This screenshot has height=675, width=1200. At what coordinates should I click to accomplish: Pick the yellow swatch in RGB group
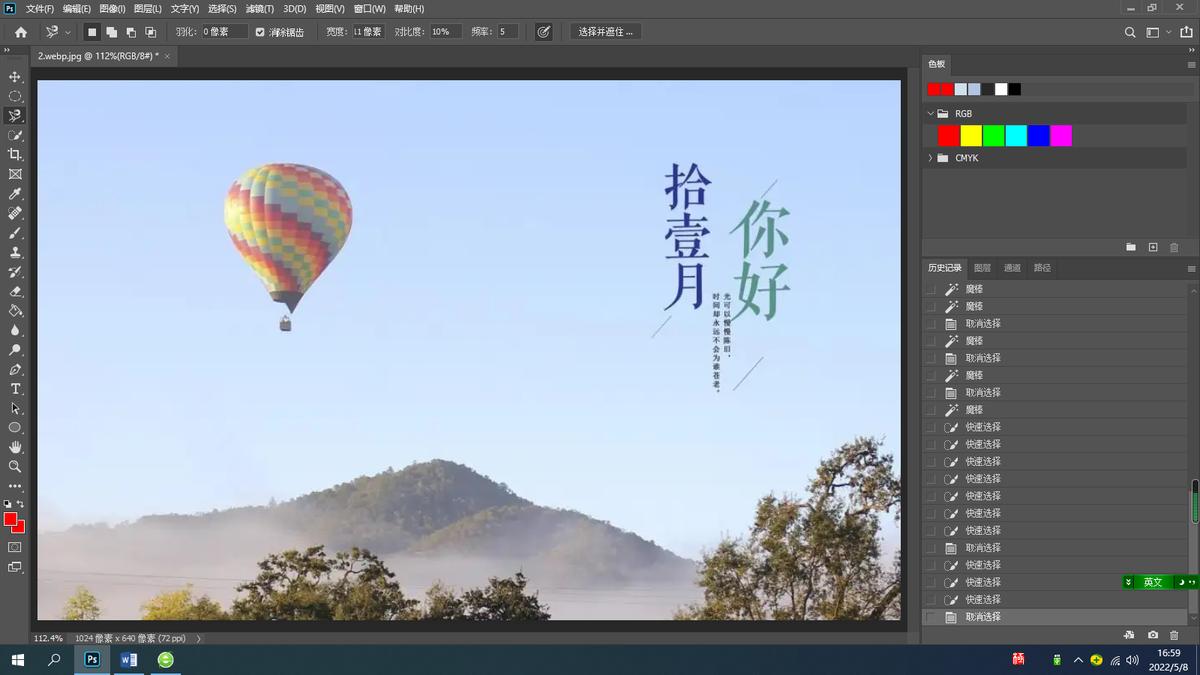pos(971,136)
